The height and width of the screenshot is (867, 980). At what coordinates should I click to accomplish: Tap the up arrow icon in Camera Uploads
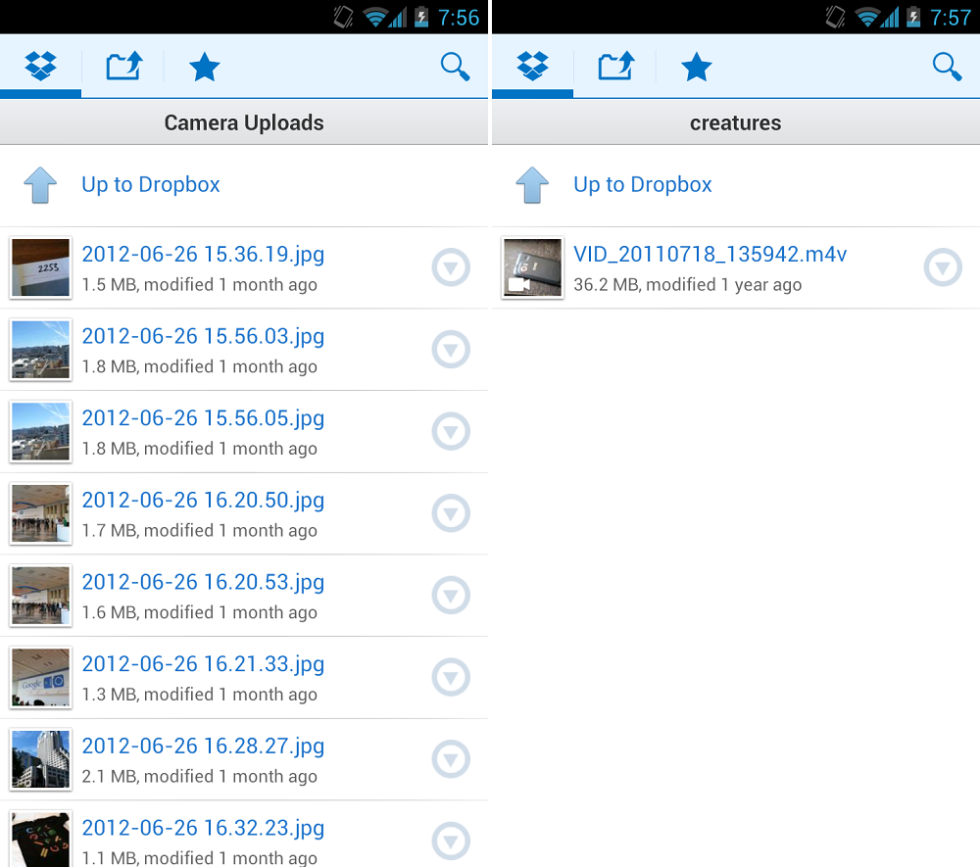click(40, 185)
